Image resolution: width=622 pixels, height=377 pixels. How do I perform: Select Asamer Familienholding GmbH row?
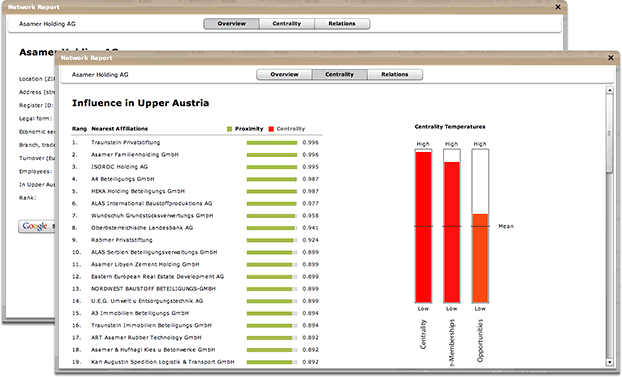pos(196,155)
